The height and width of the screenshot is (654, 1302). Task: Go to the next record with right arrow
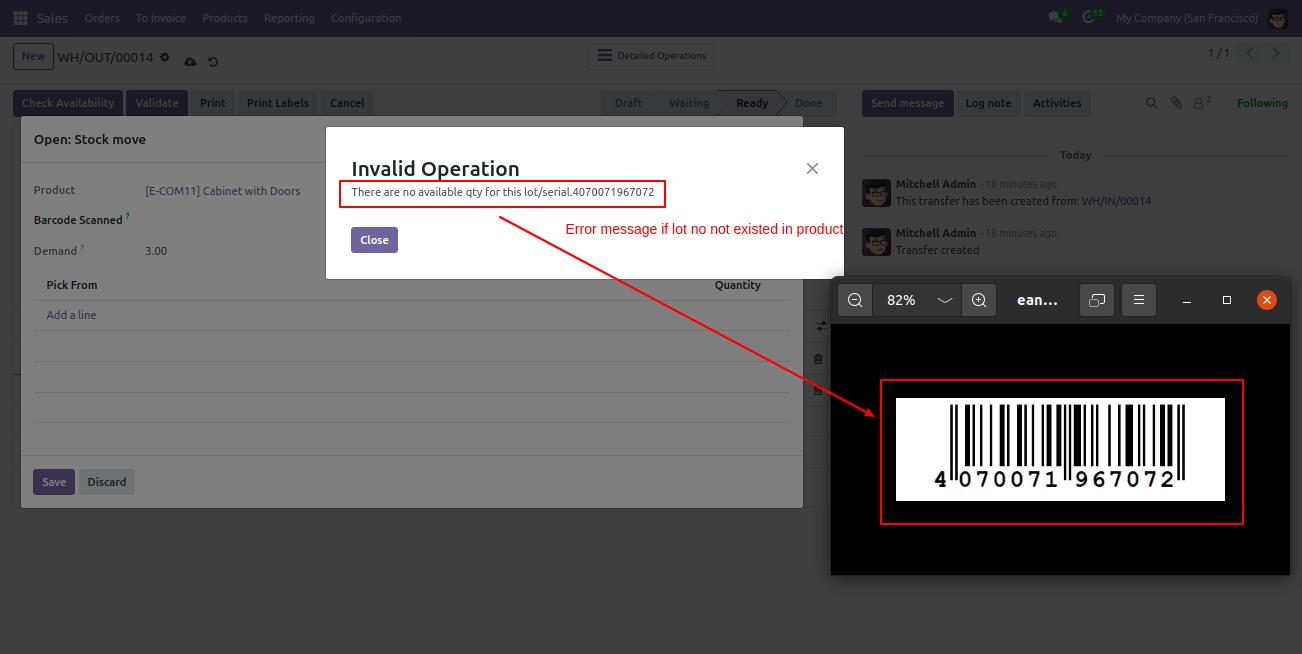click(1276, 54)
